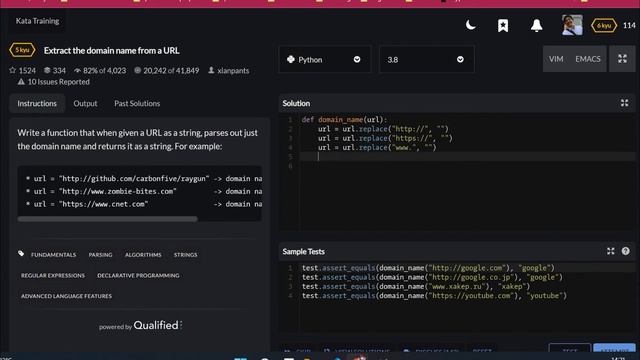640x360 pixels.
Task: Toggle dark mode with the moon icon
Action: 471,25
